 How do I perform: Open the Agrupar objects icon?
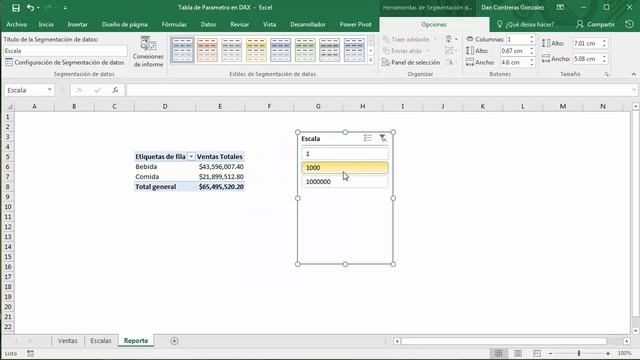click(450, 51)
